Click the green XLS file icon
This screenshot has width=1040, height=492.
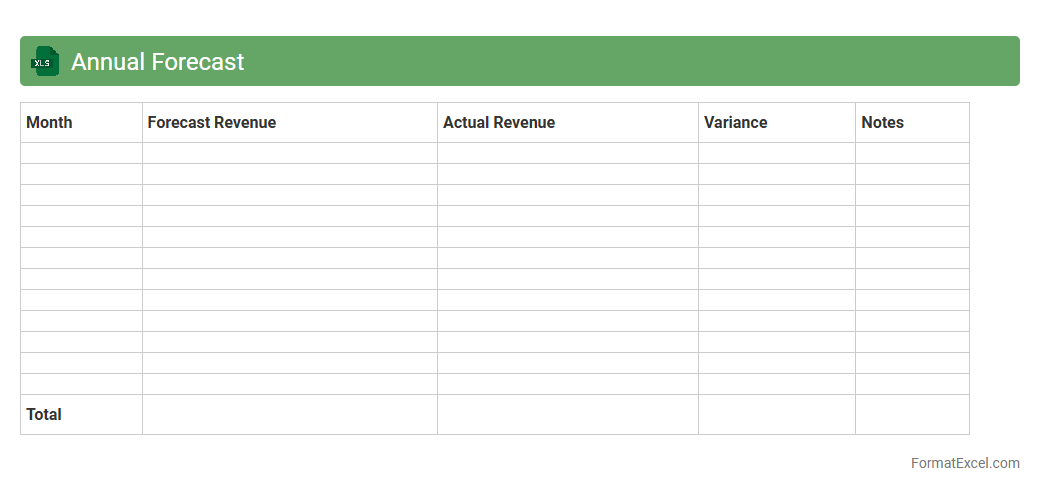coord(45,62)
